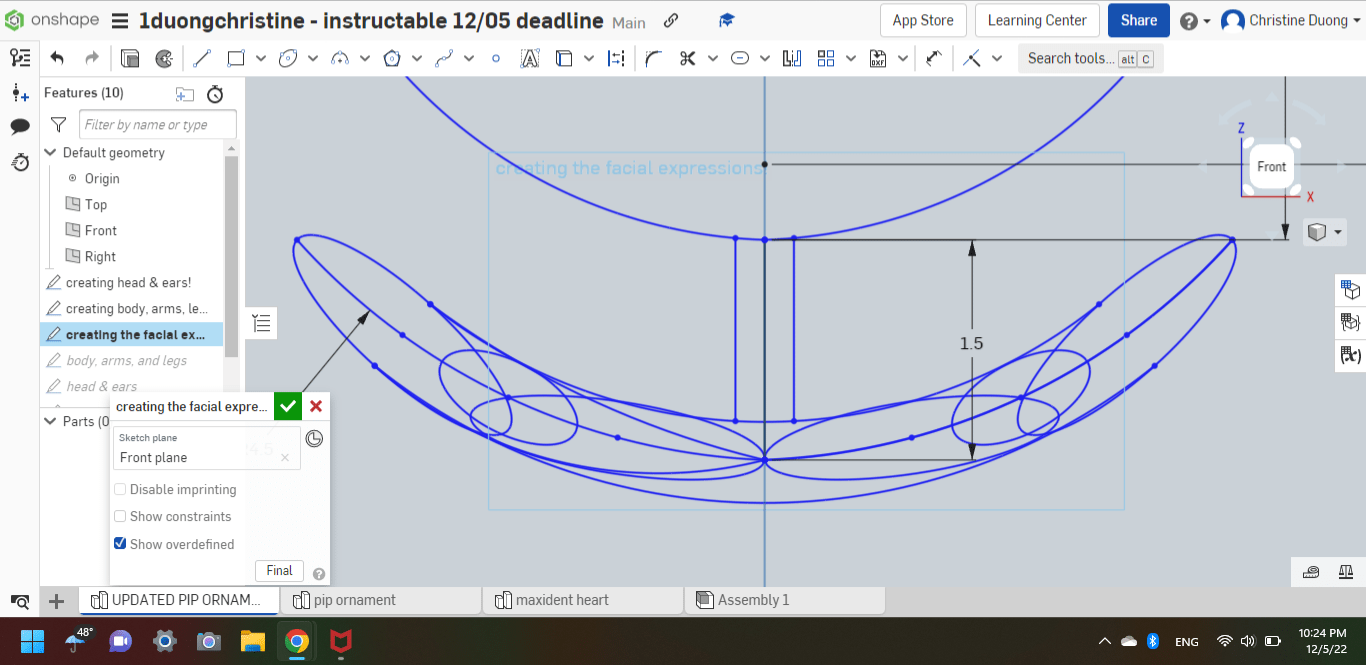
Task: Click the feature filter funnel icon
Action: coord(59,125)
